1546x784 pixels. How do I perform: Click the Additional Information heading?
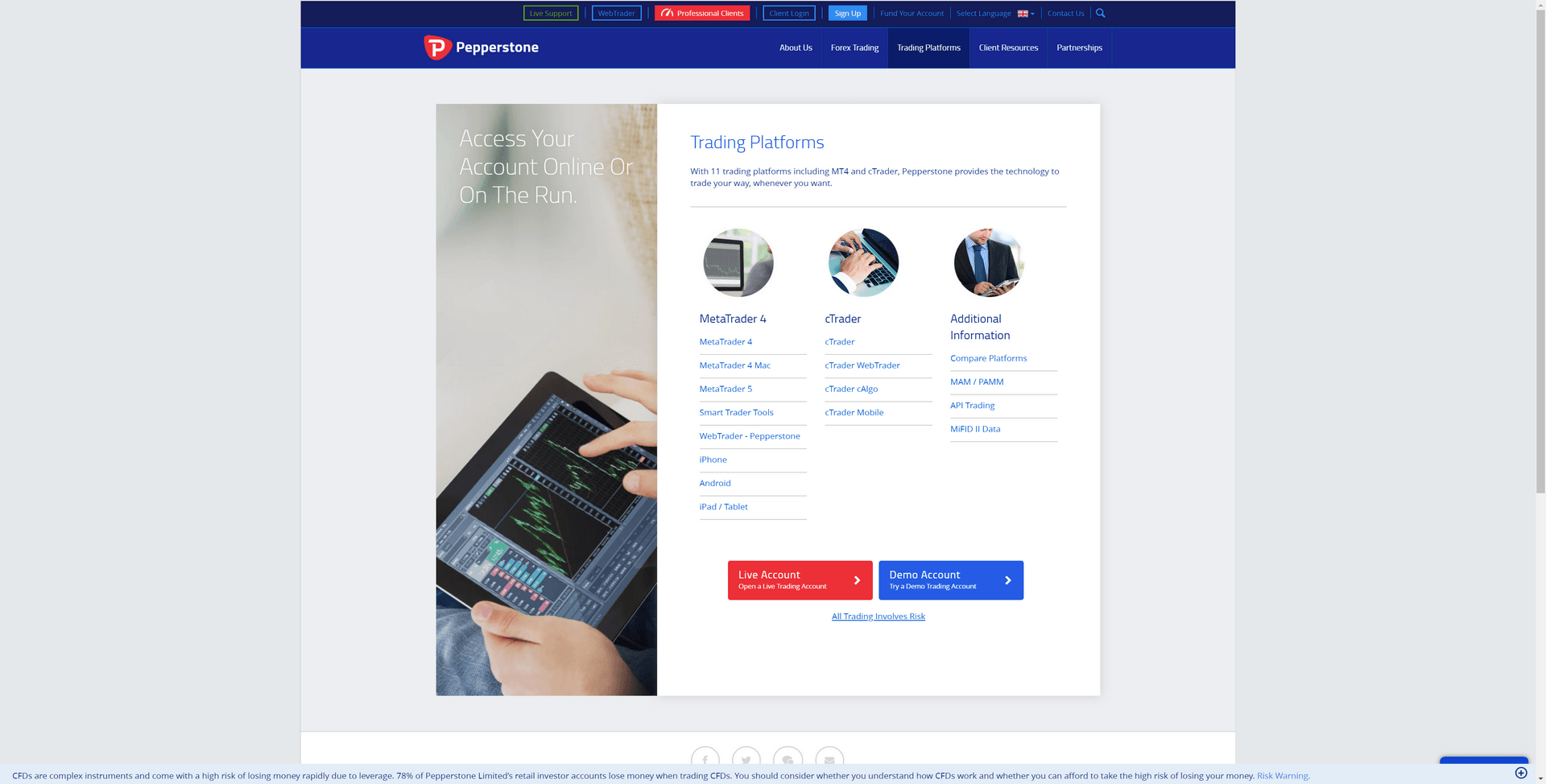pos(980,327)
